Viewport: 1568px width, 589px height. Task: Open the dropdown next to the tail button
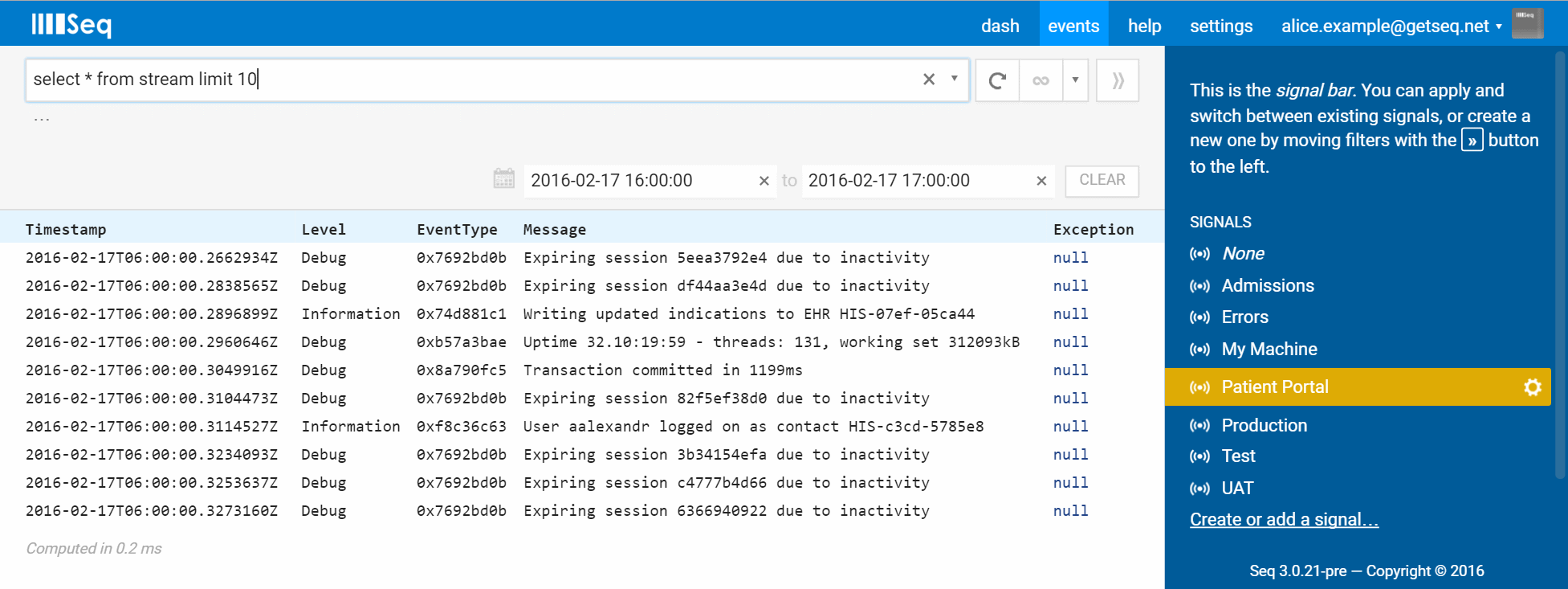tap(1075, 80)
